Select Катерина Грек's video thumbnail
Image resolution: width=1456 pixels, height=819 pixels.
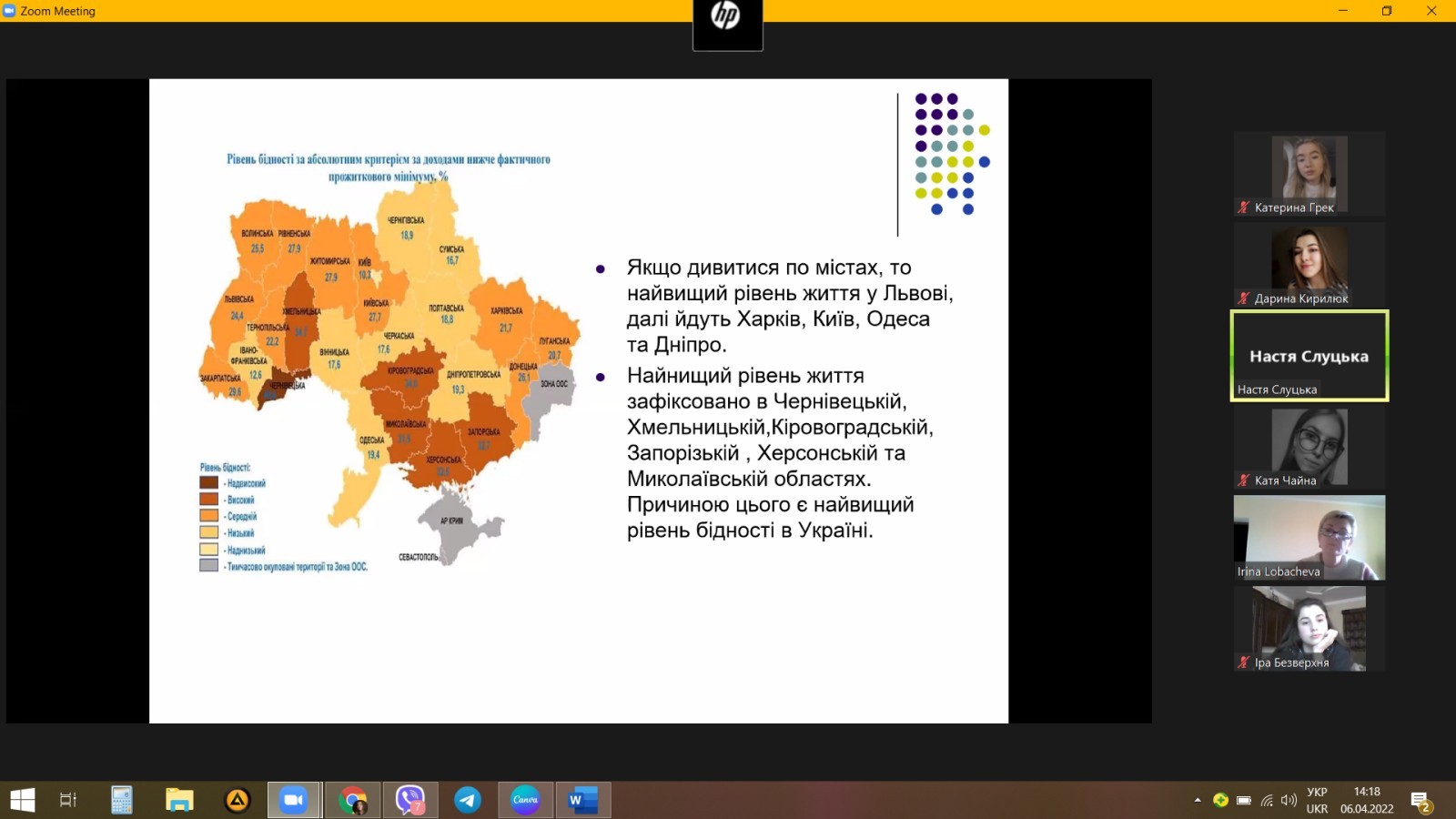coord(1309,173)
